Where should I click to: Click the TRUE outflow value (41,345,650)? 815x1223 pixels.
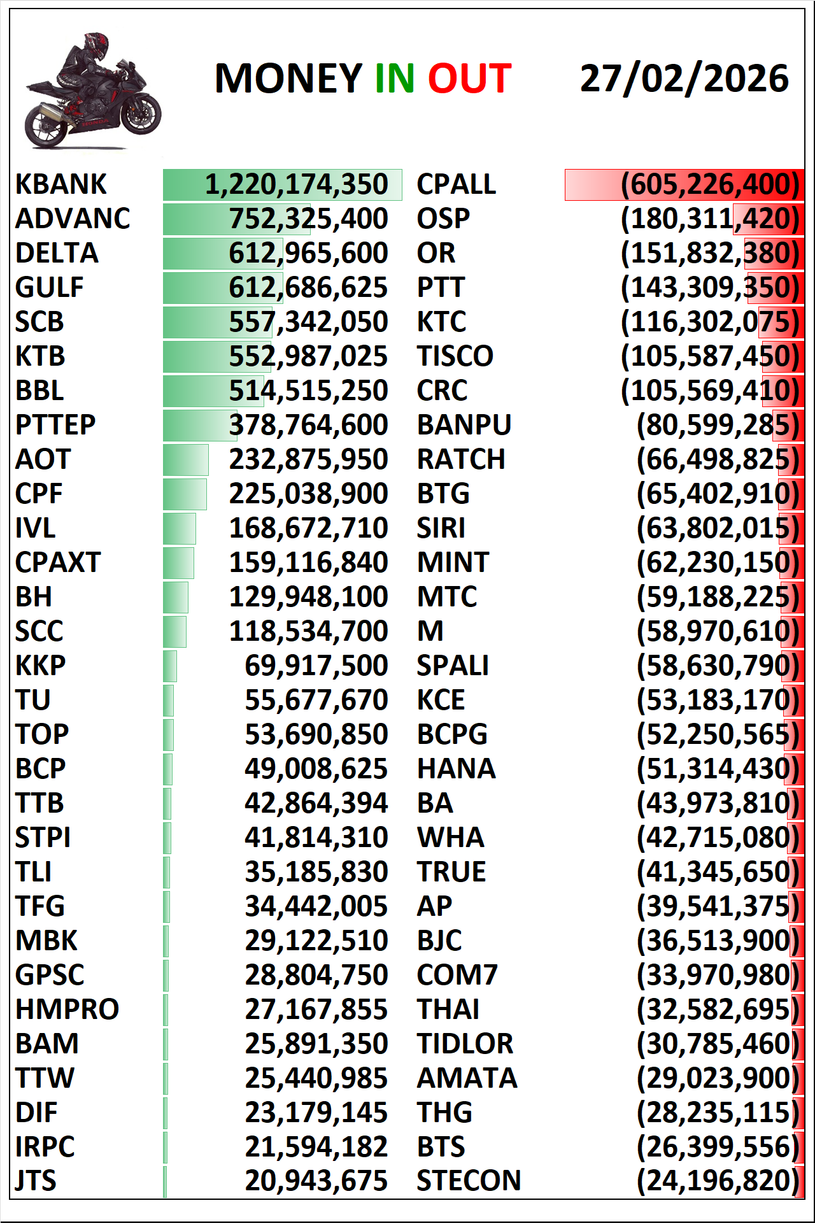(x=718, y=872)
